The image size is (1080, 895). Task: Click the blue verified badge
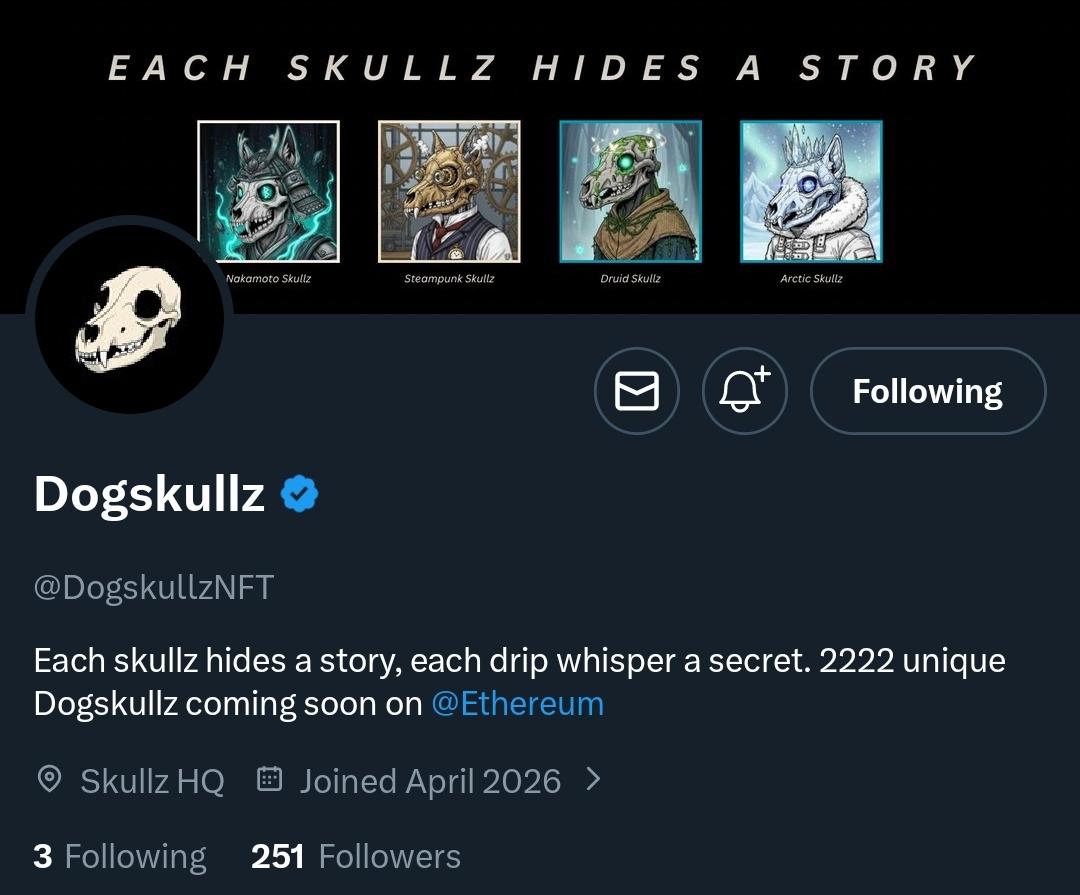[299, 494]
